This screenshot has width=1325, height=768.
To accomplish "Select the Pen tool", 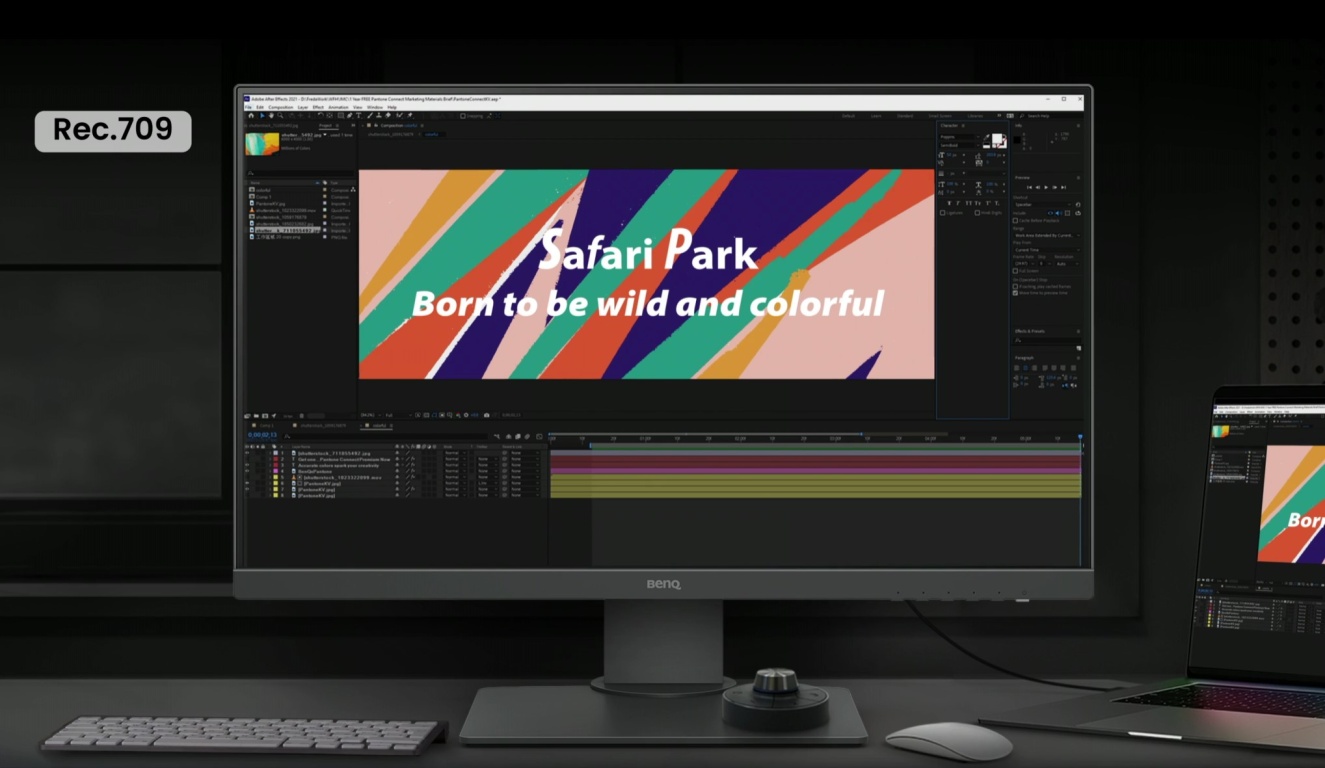I will click(349, 116).
